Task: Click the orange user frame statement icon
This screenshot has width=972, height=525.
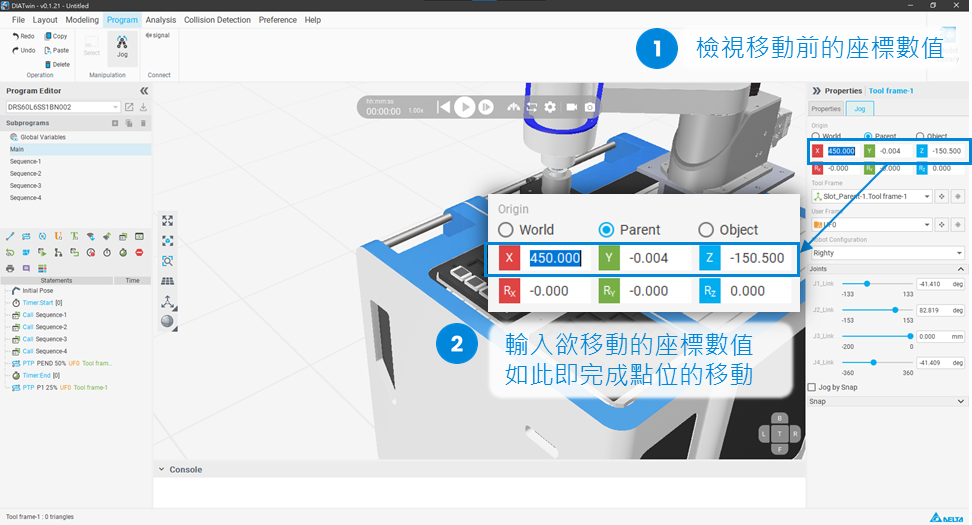Action: 58,236
